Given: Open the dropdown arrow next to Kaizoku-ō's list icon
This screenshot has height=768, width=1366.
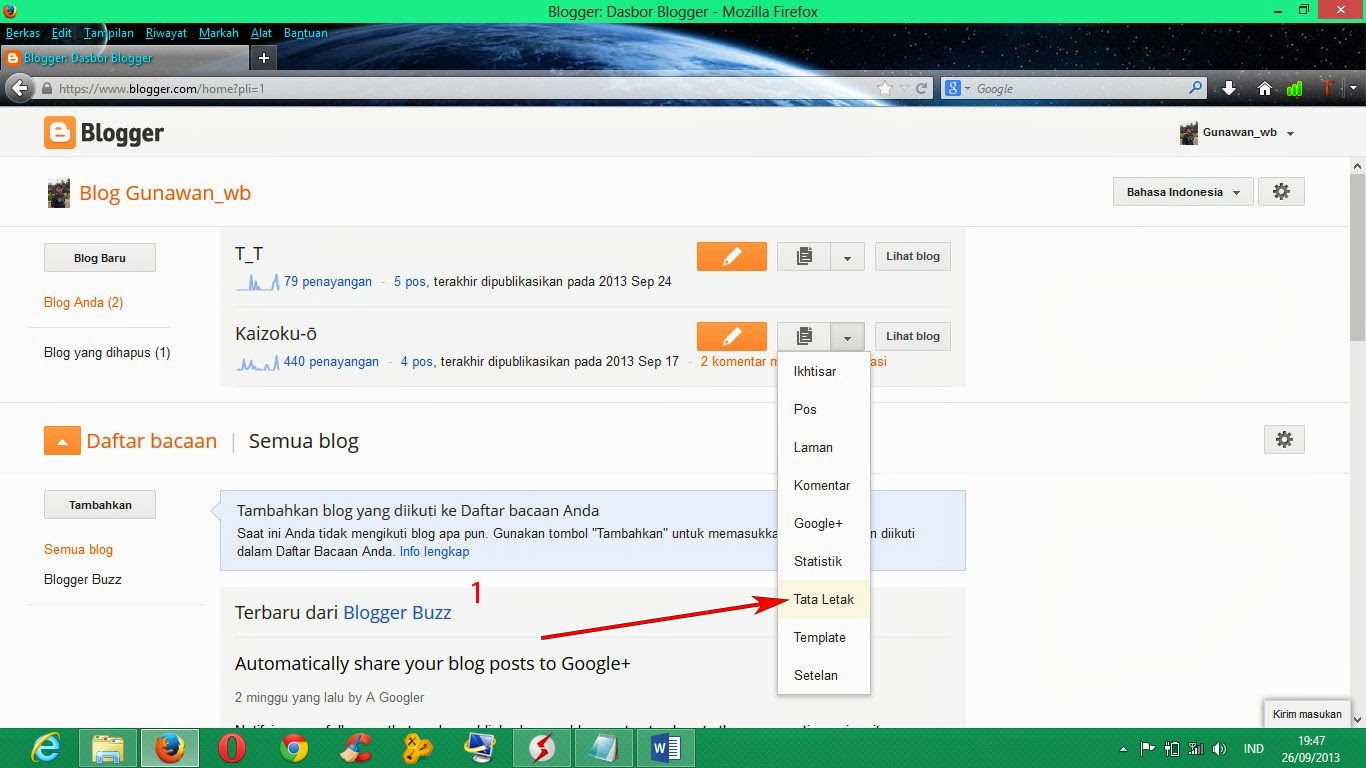Looking at the screenshot, I should pyautogui.click(x=848, y=336).
